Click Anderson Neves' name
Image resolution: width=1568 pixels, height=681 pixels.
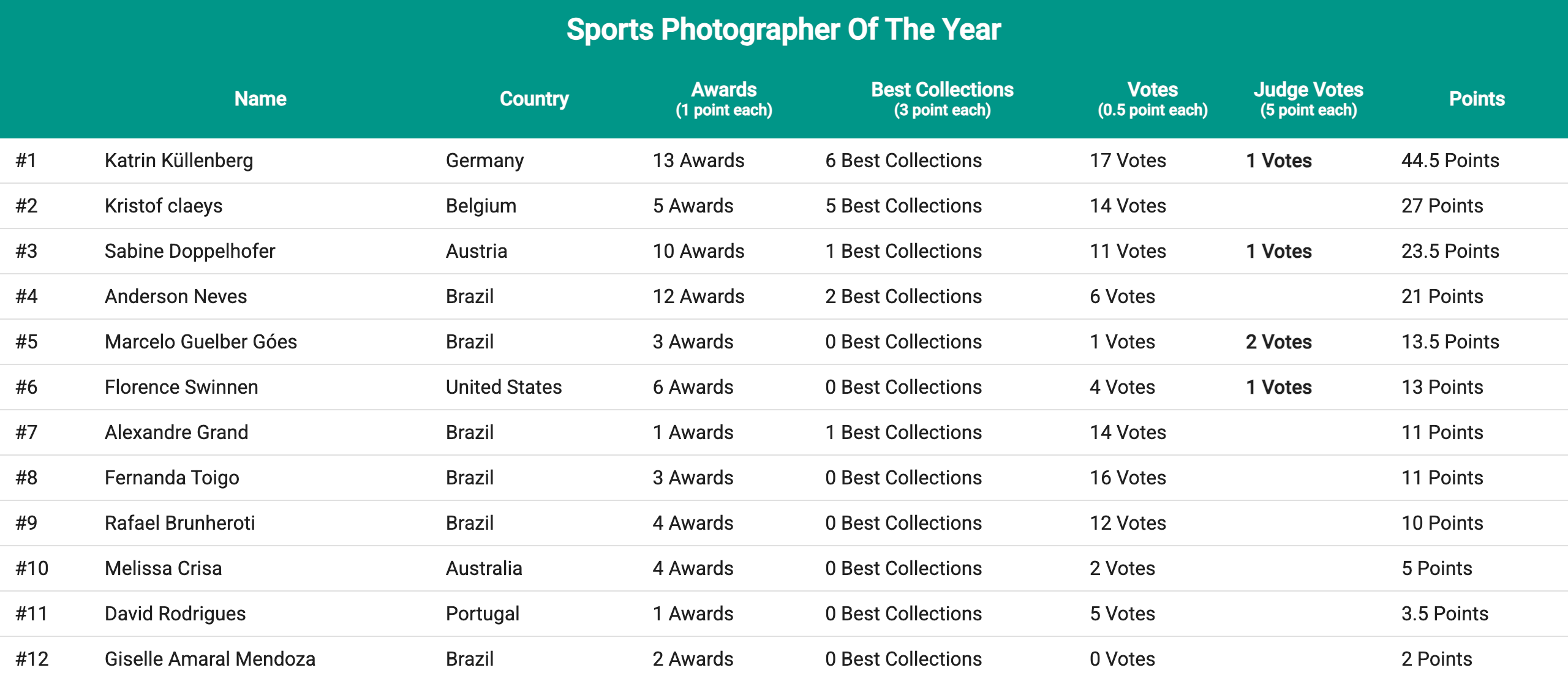(x=176, y=296)
